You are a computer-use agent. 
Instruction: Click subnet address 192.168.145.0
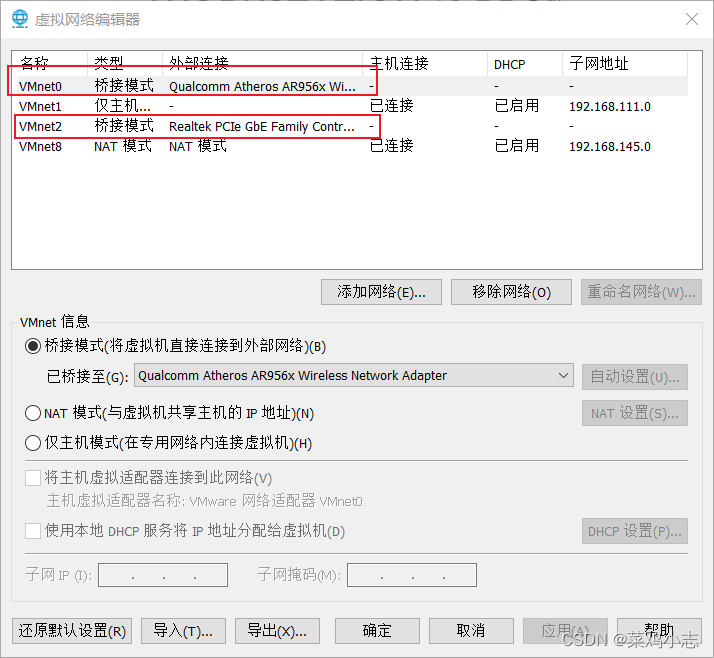point(610,147)
